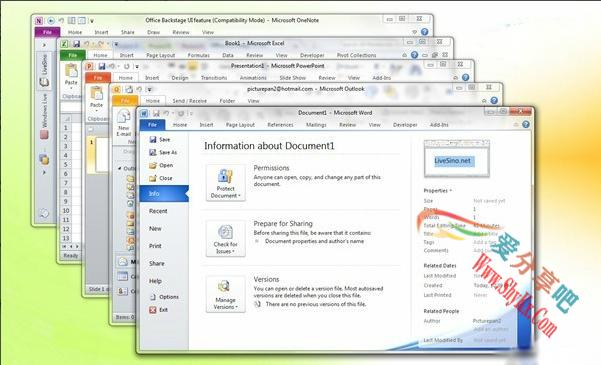601x365 pixels.
Task: Open the Manage Versions dropdown
Action: pyautogui.click(x=226, y=294)
